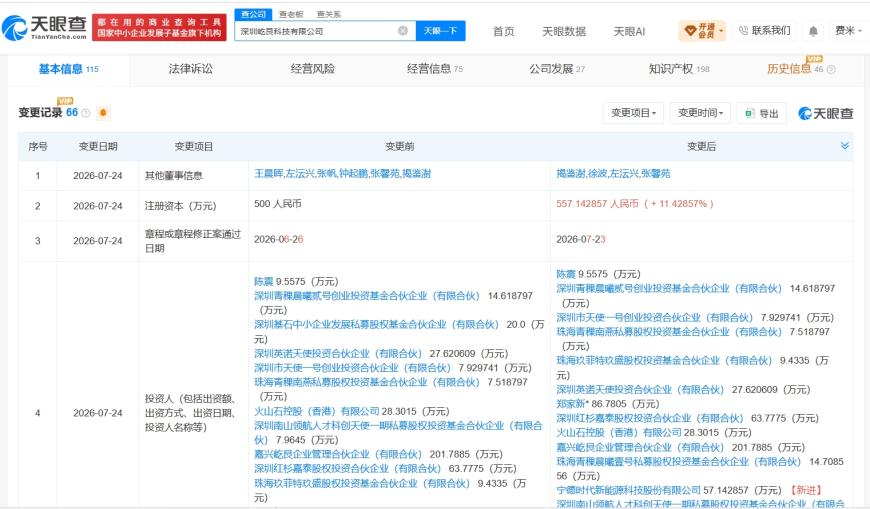Click 王晨晖 in the 变更前 directors list
870x509 pixels.
click(269, 174)
